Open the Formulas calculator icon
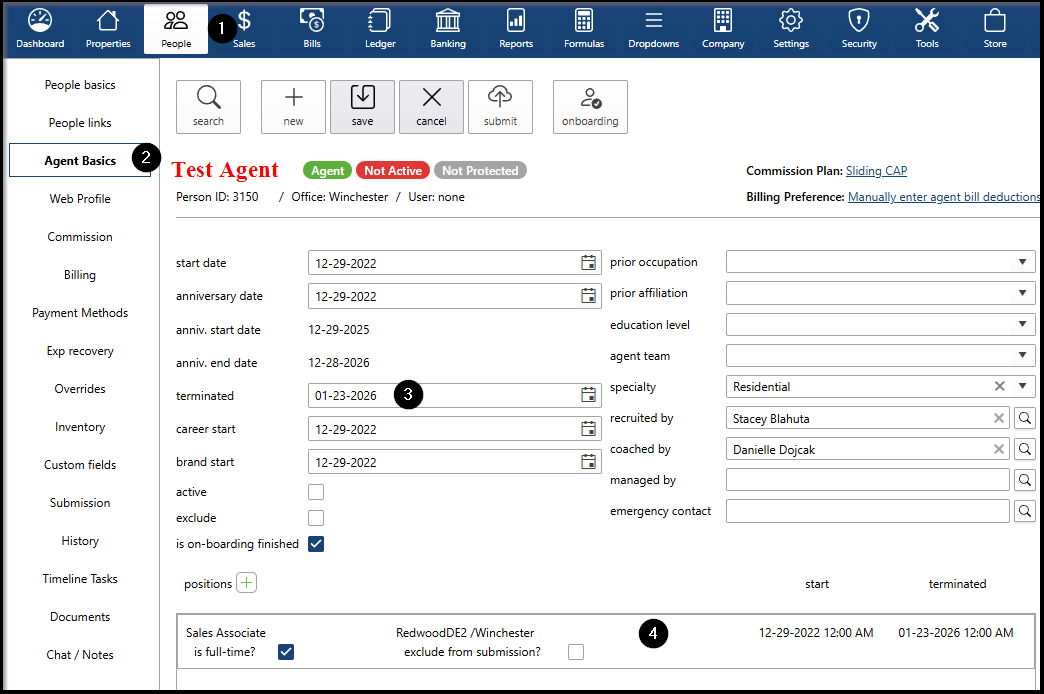 [584, 28]
